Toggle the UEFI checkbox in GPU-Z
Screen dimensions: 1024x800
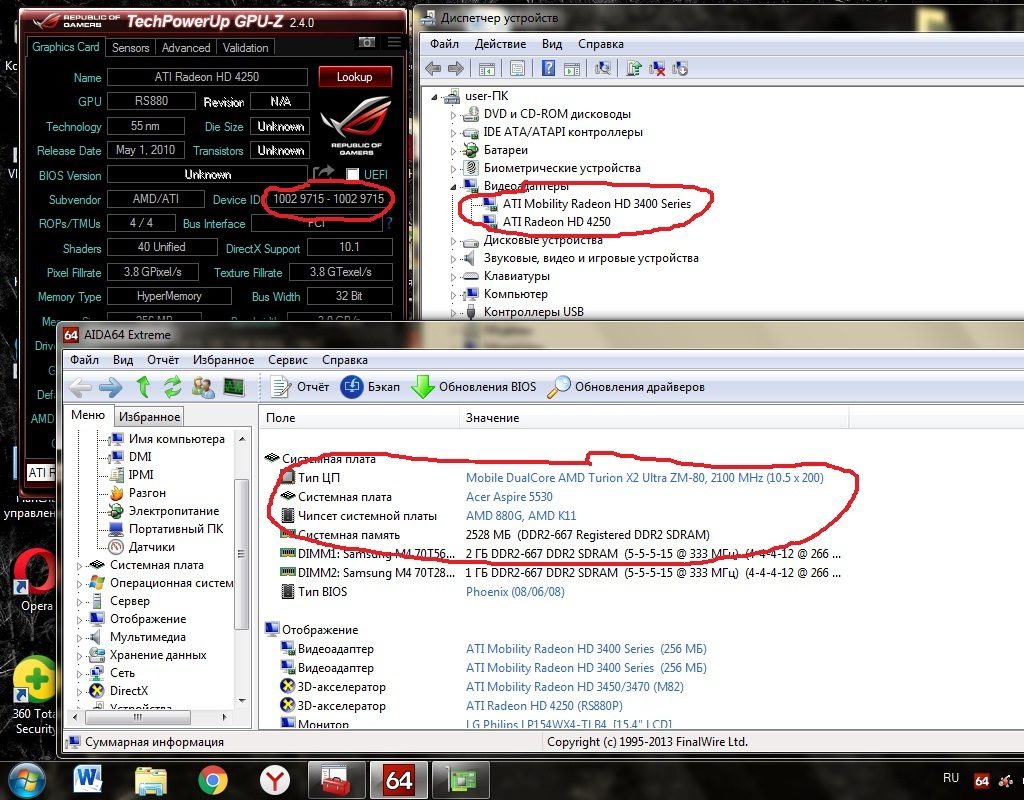tap(352, 175)
